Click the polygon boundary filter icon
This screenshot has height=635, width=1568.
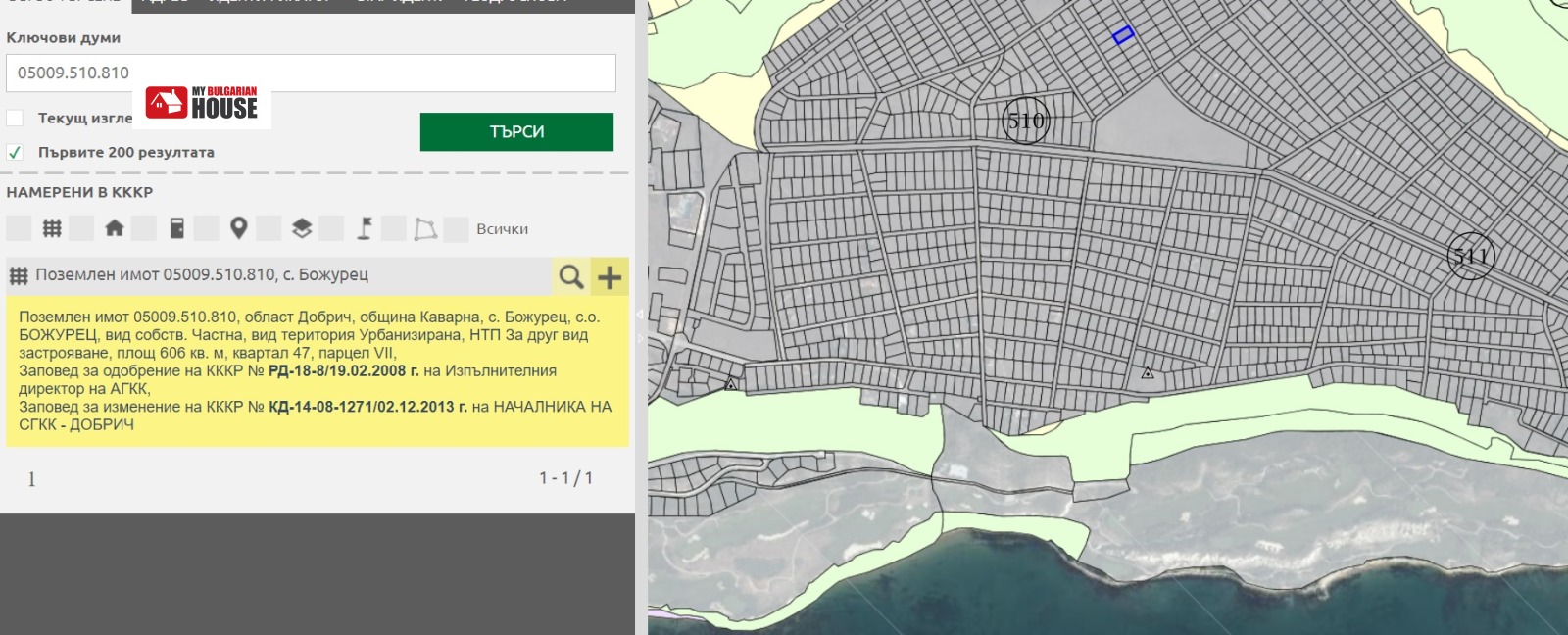pyautogui.click(x=425, y=228)
